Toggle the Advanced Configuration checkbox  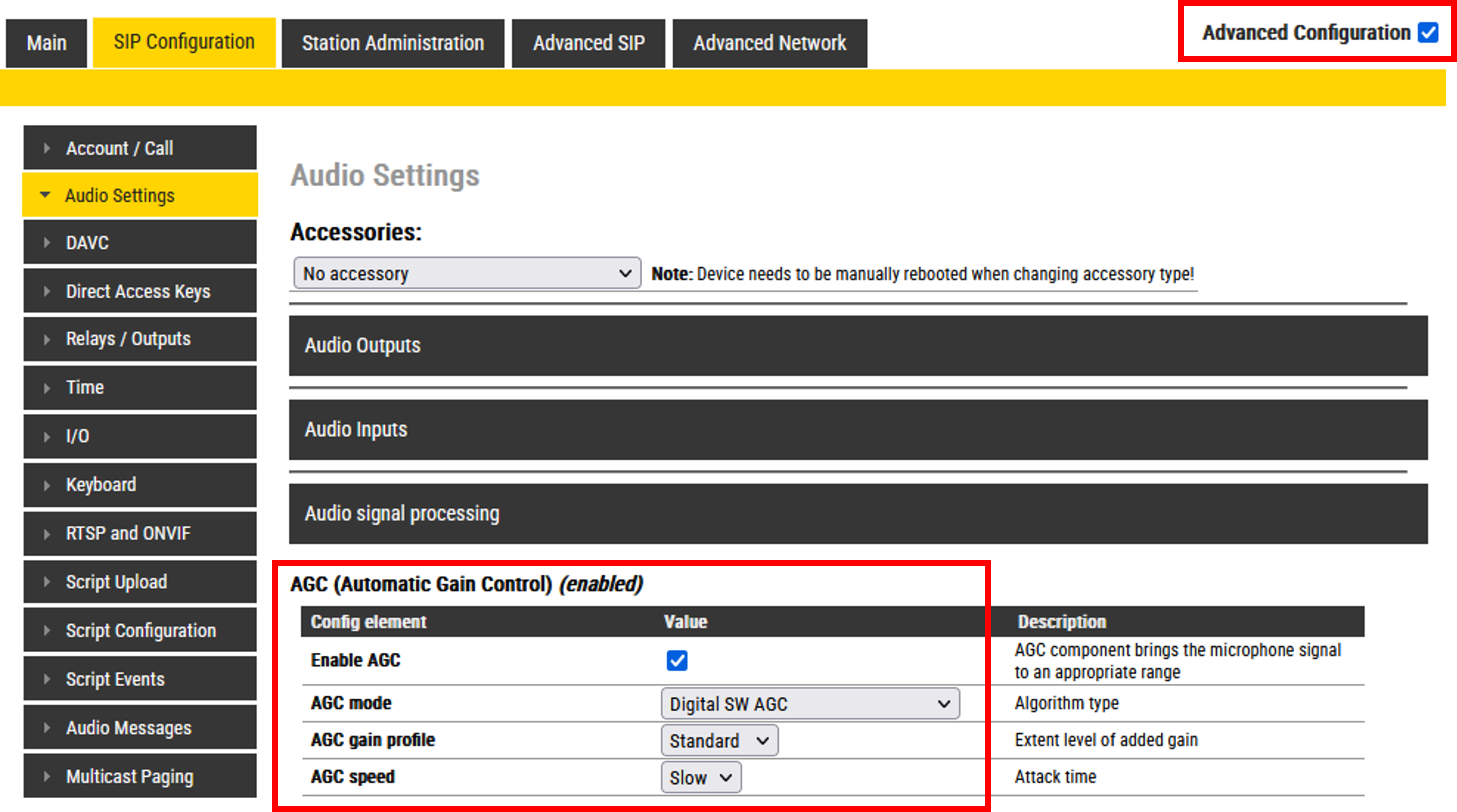[1427, 33]
